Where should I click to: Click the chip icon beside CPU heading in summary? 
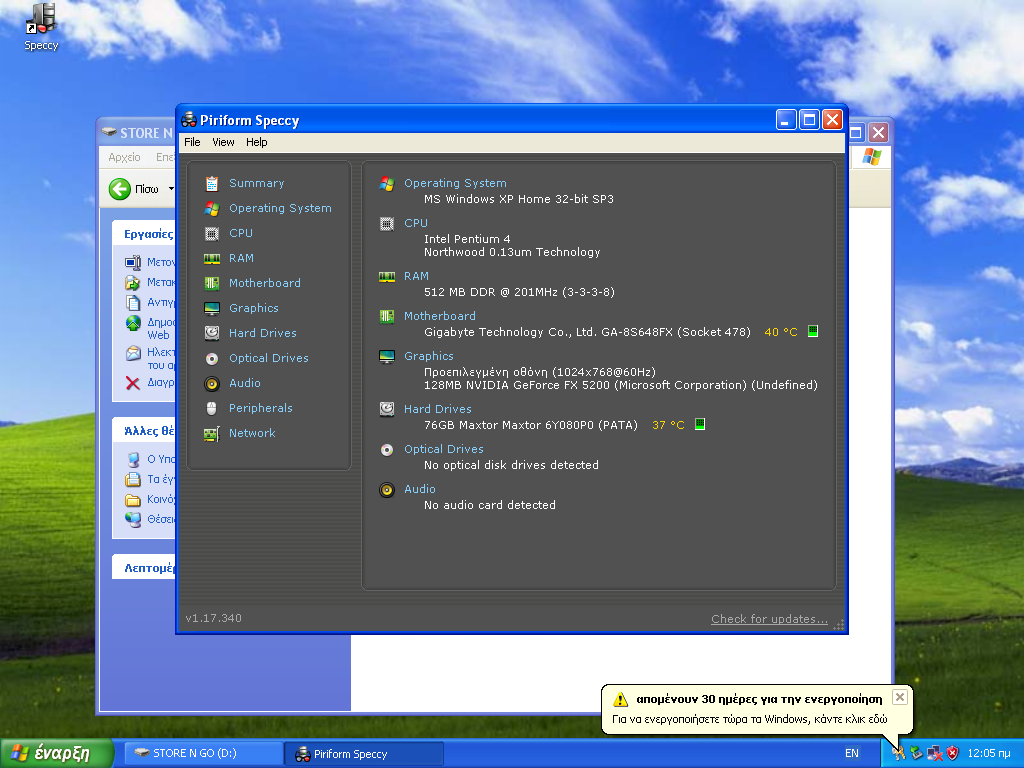(x=387, y=224)
